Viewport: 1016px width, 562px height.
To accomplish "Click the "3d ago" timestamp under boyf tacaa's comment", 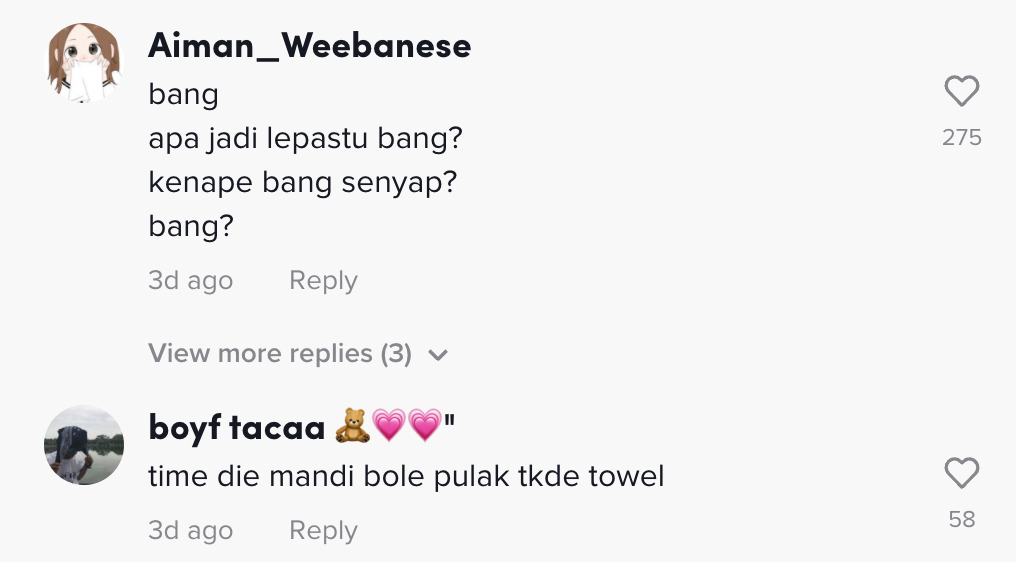I will click(190, 530).
